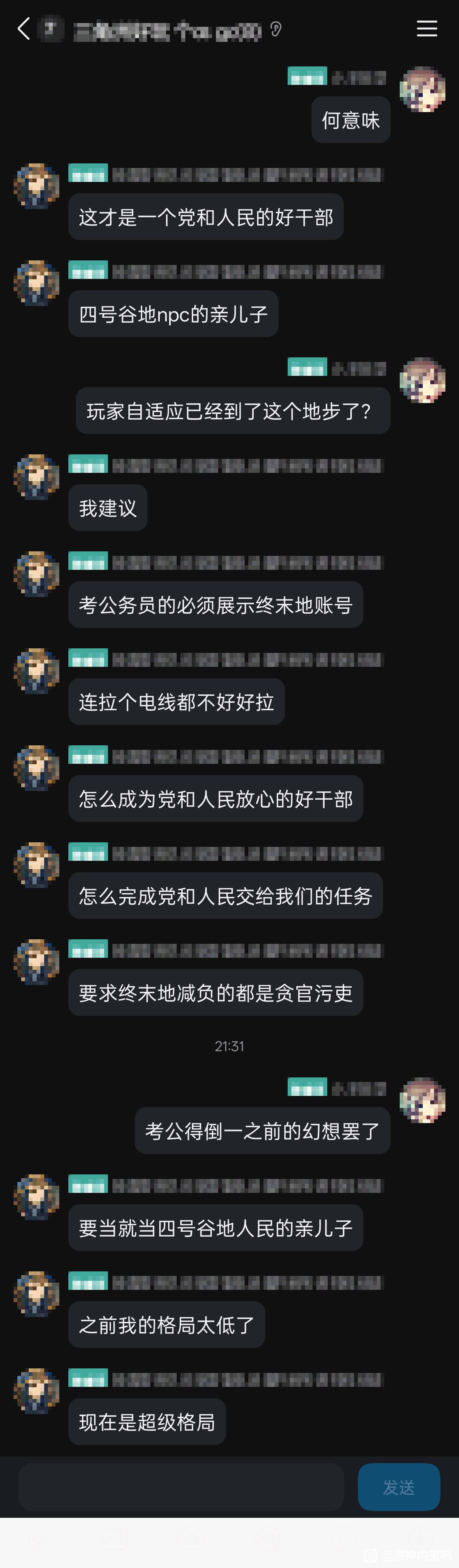Tap the ear icon beside the chat title

click(276, 29)
